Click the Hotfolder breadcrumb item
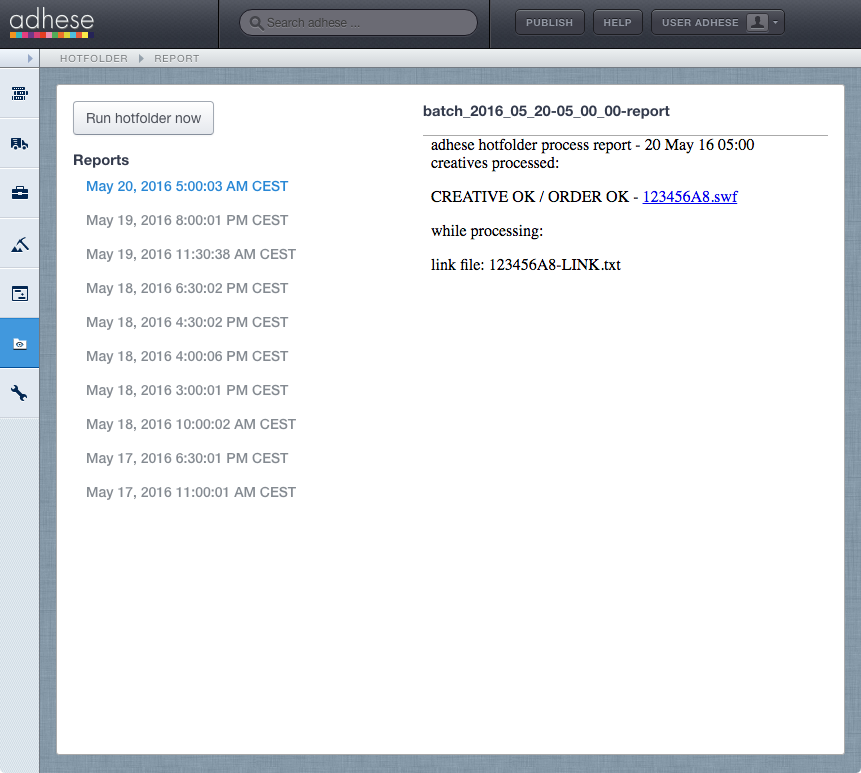 94,58
